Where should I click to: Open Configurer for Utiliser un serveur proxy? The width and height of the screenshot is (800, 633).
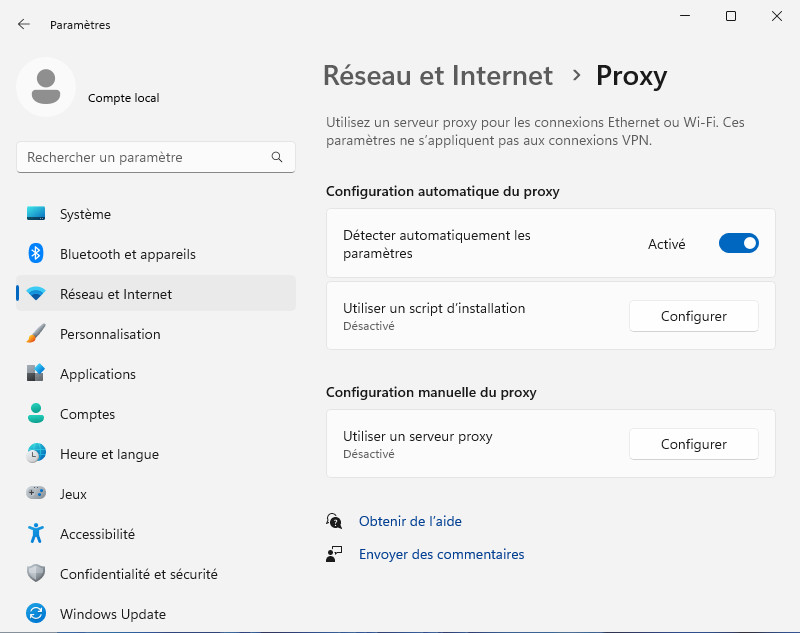point(693,444)
